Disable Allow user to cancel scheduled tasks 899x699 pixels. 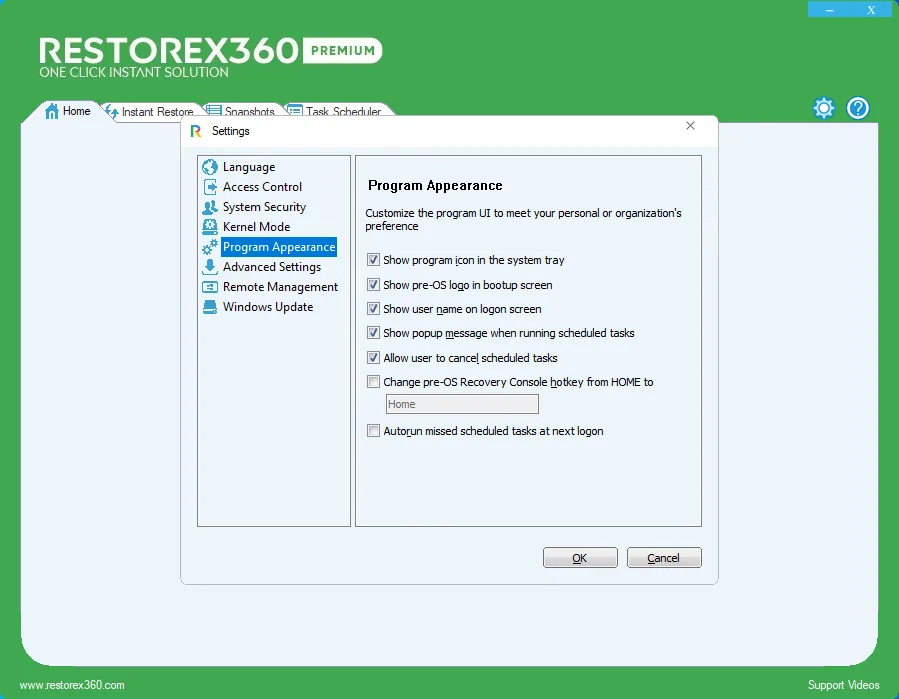coord(373,357)
